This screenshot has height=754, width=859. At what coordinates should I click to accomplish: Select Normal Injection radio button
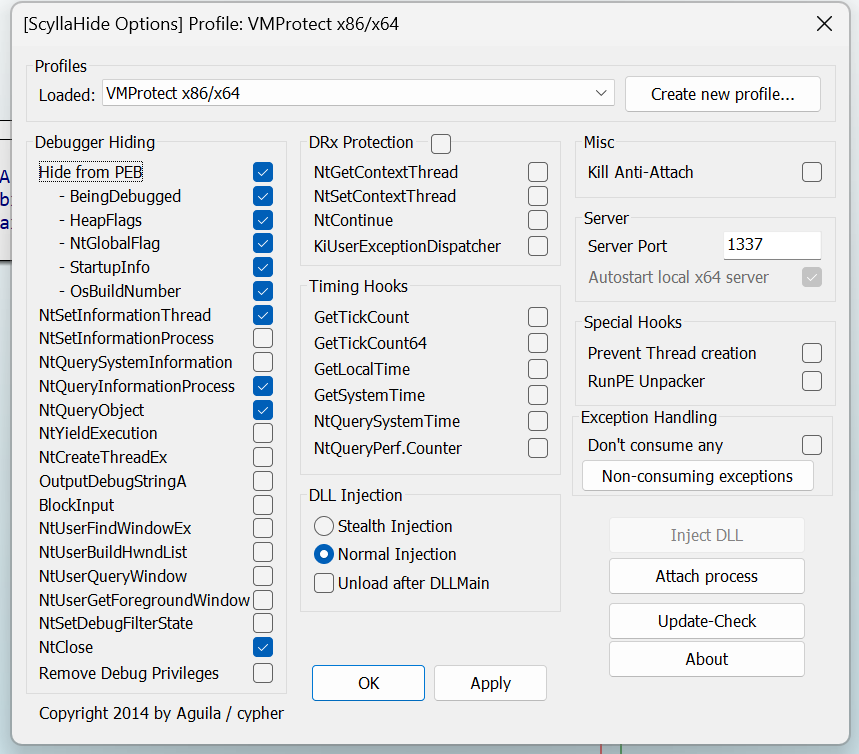[324, 555]
